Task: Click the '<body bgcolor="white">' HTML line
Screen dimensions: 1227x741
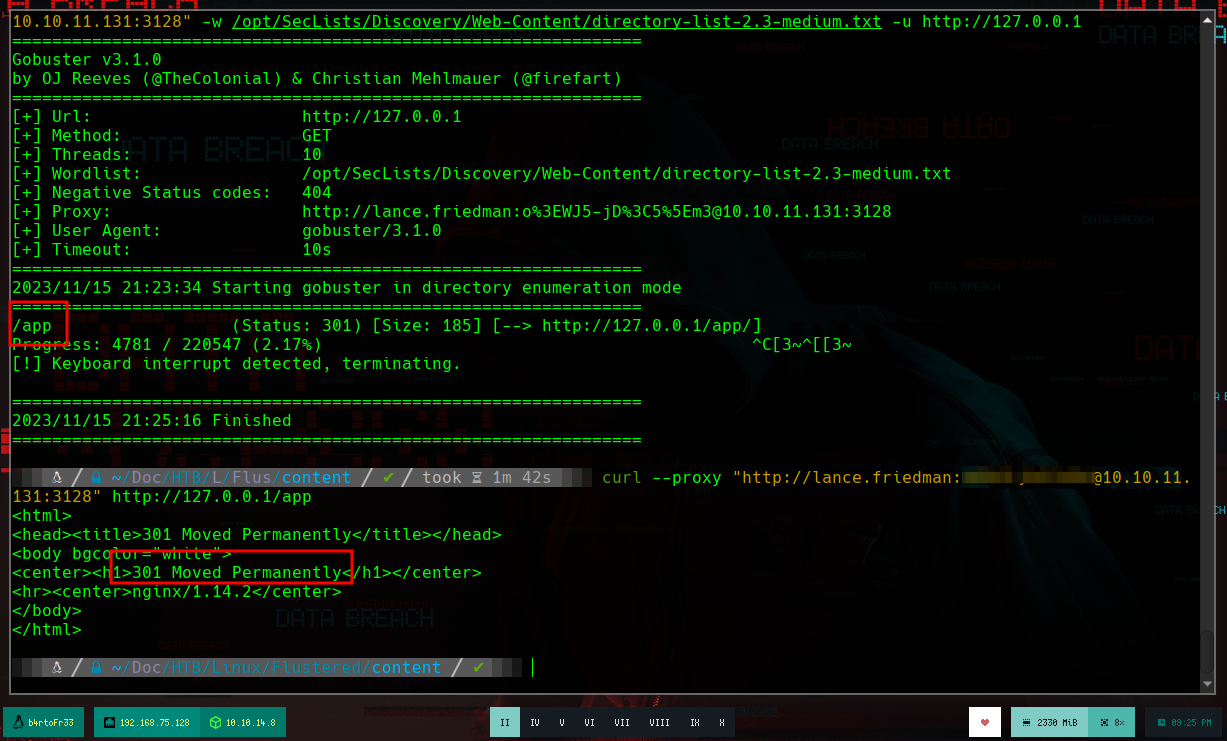Action: click(122, 554)
